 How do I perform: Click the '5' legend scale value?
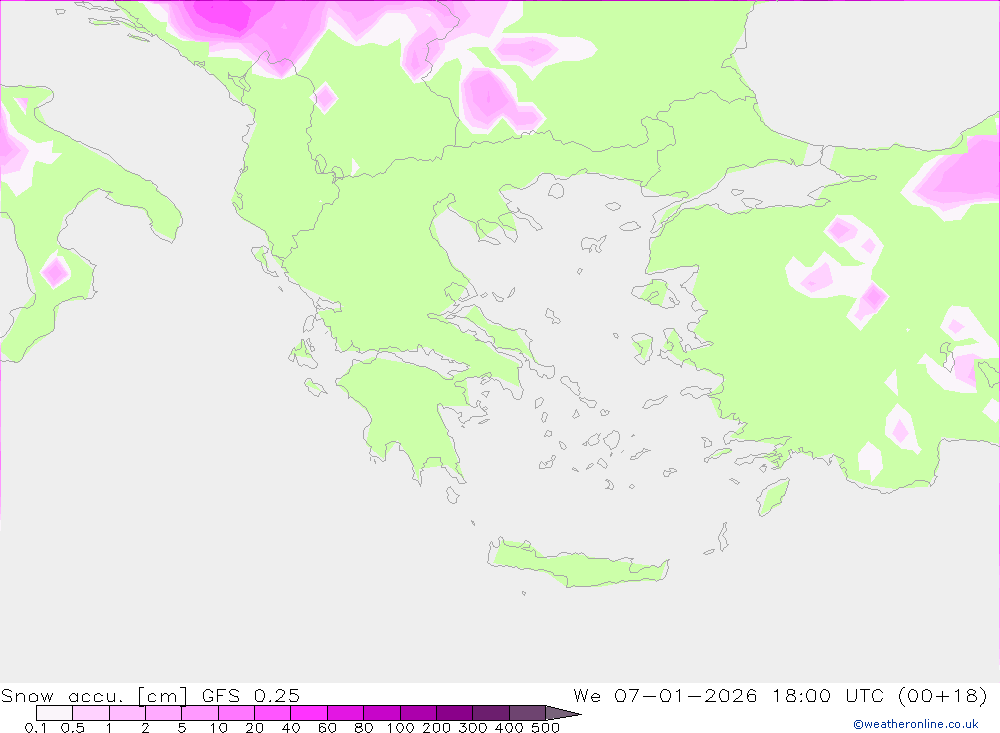pos(182,727)
